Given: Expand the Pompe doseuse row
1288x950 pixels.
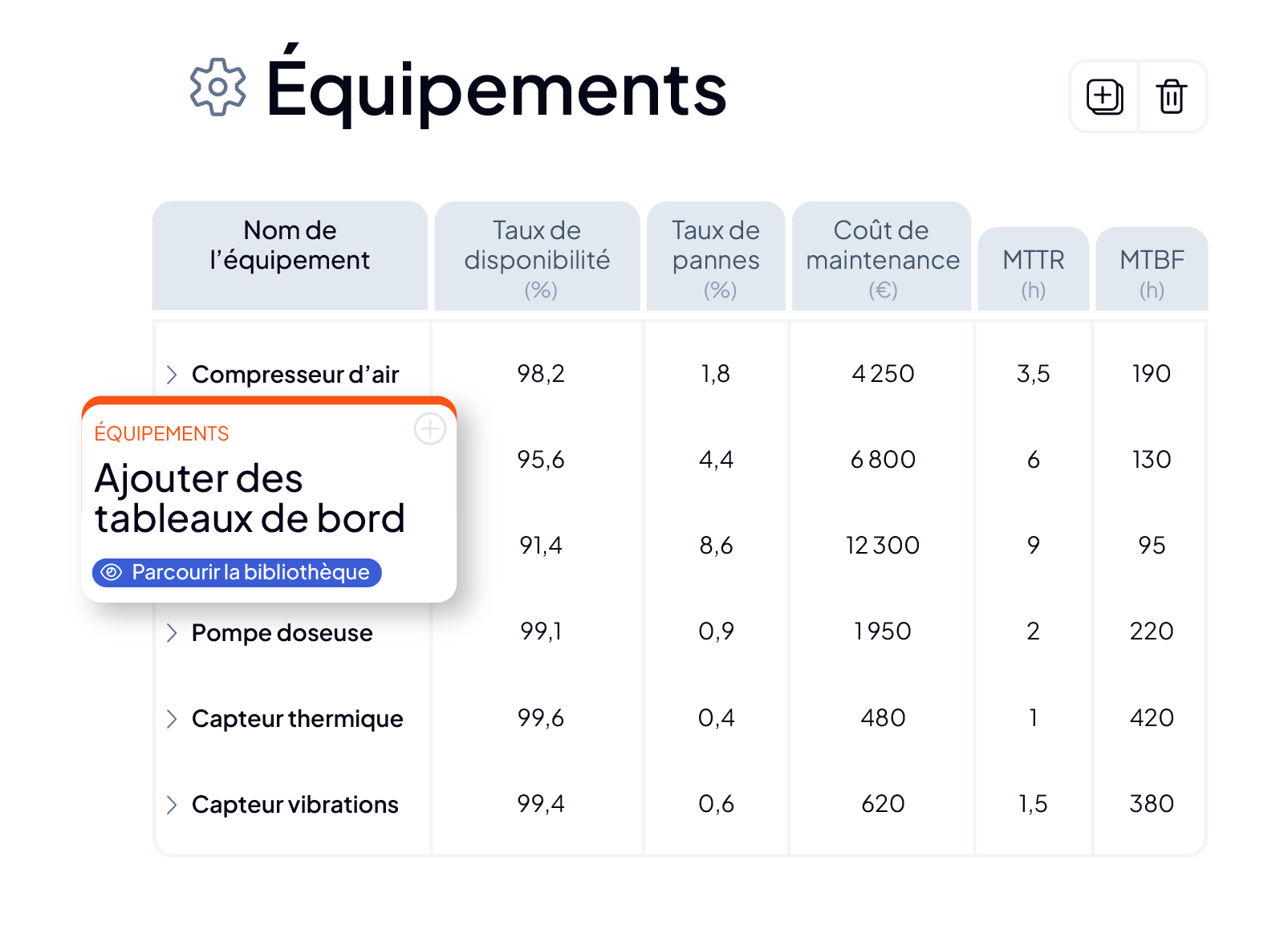Looking at the screenshot, I should pyautogui.click(x=171, y=633).
